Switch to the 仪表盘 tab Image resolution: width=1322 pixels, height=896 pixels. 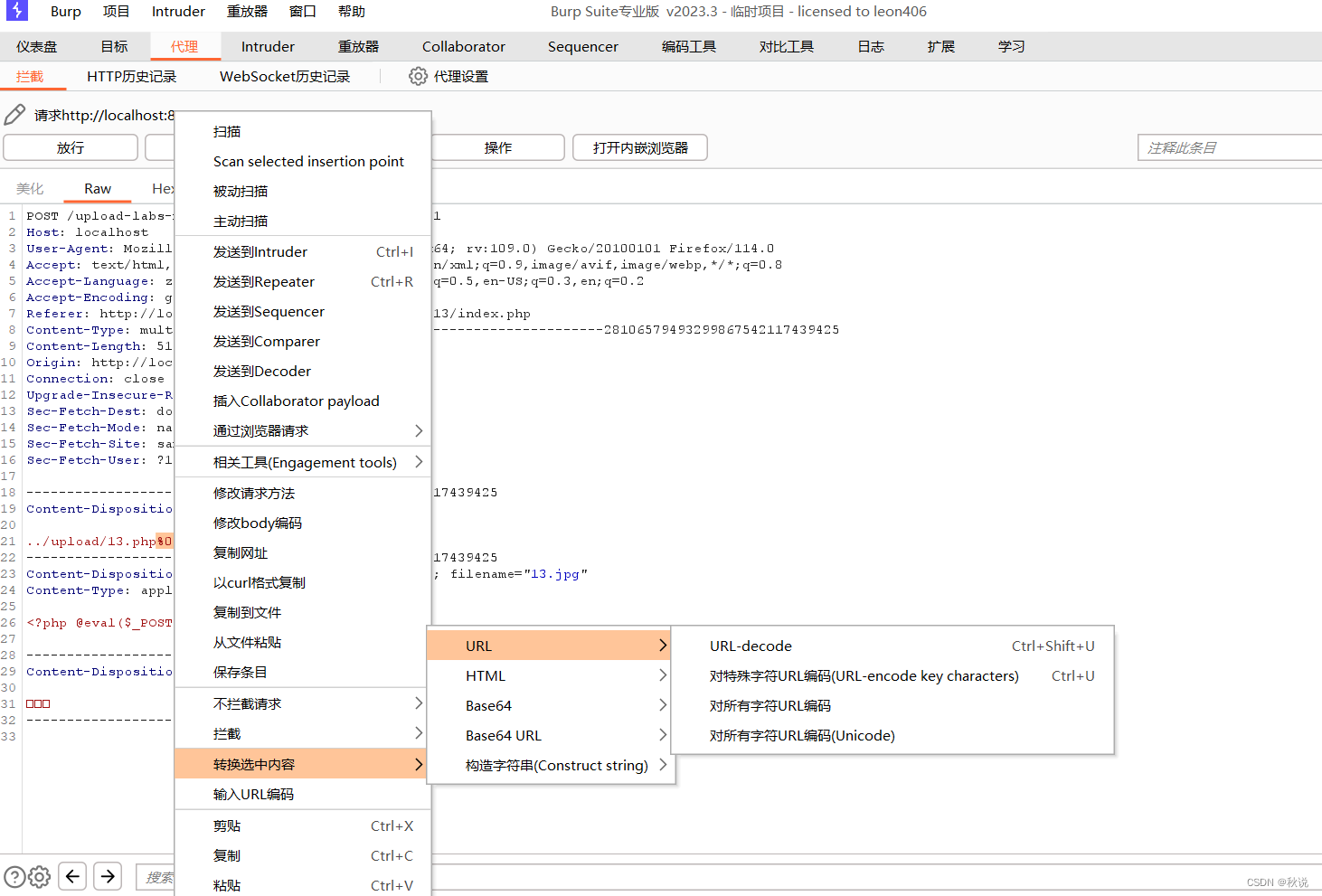click(36, 46)
